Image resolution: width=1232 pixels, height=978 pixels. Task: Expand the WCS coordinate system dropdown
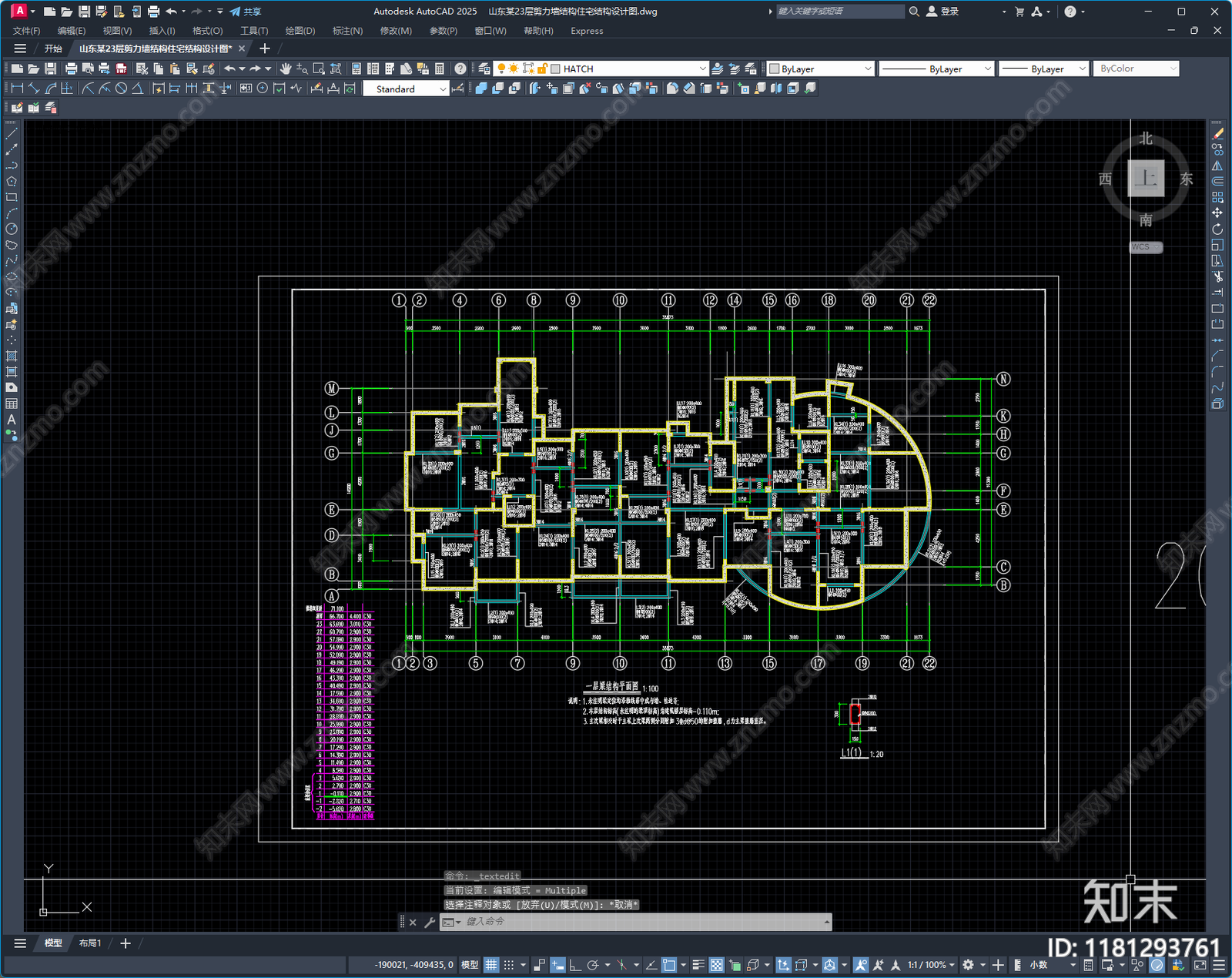1146,247
